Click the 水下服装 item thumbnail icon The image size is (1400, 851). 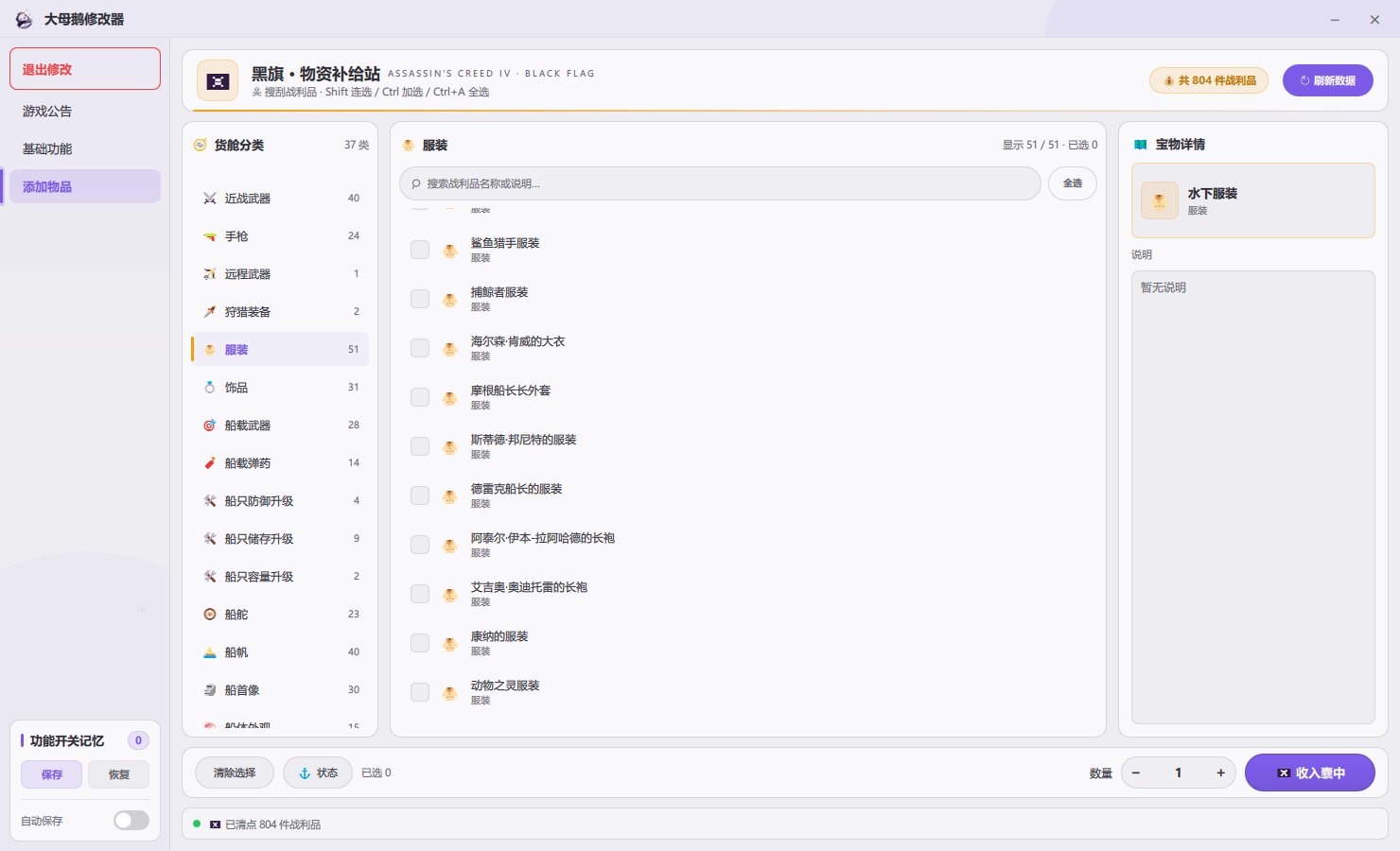pyautogui.click(x=1160, y=200)
